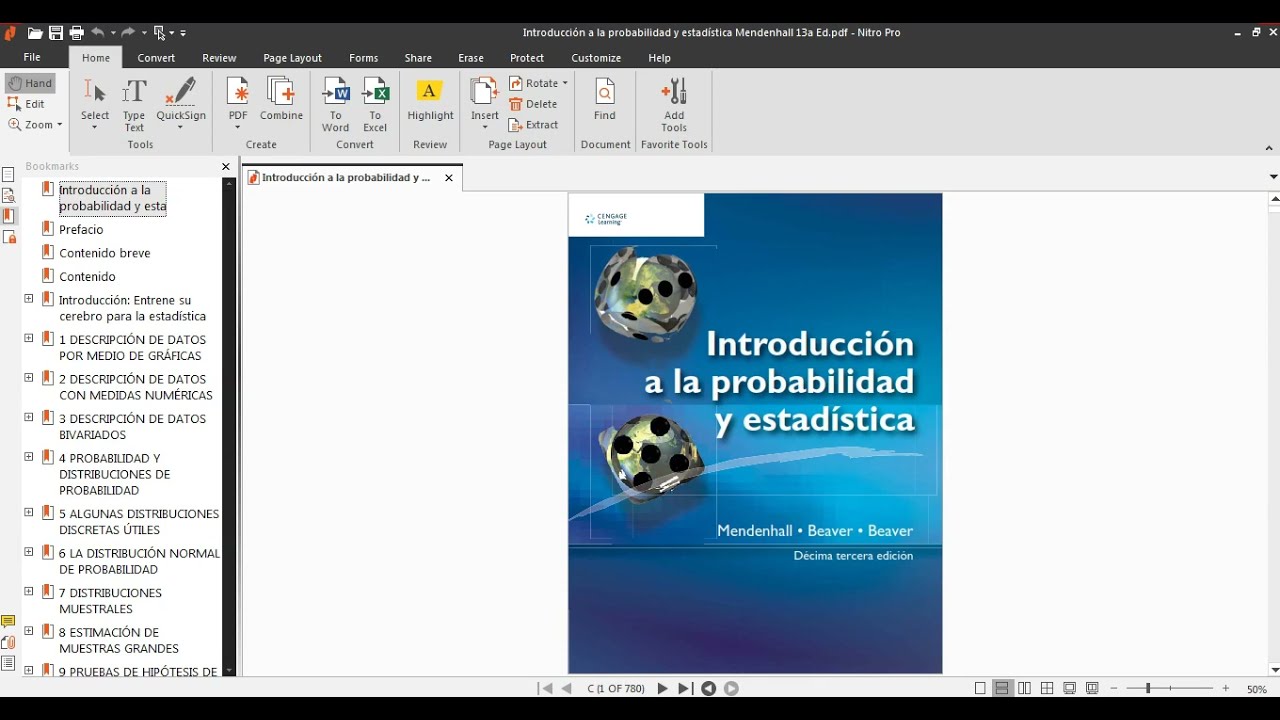
Task: Expand the 7 DISTRIBUCIONES MUESTRALES bookmark
Action: coord(29,591)
